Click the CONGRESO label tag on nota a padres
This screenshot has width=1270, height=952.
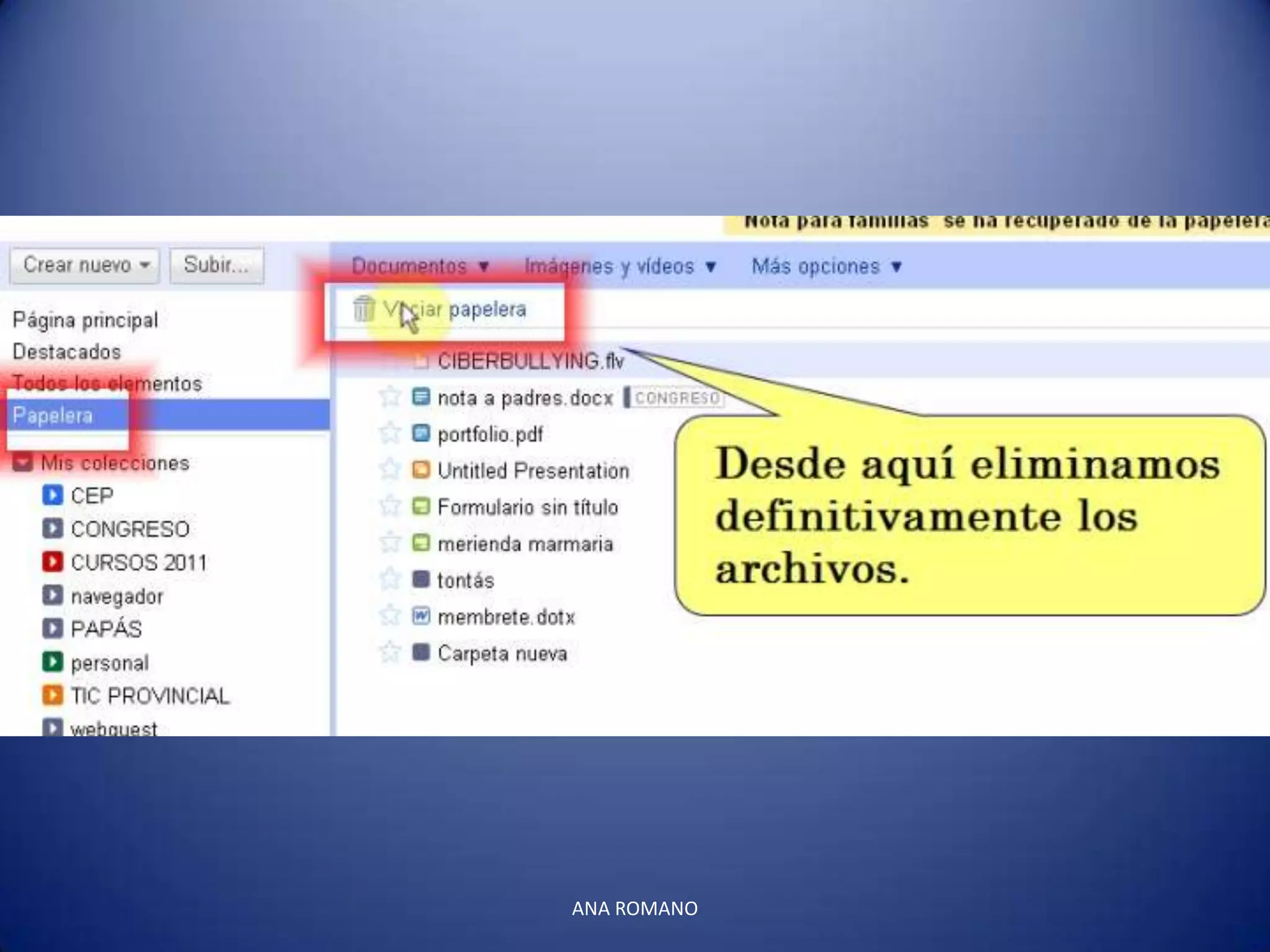[677, 398]
